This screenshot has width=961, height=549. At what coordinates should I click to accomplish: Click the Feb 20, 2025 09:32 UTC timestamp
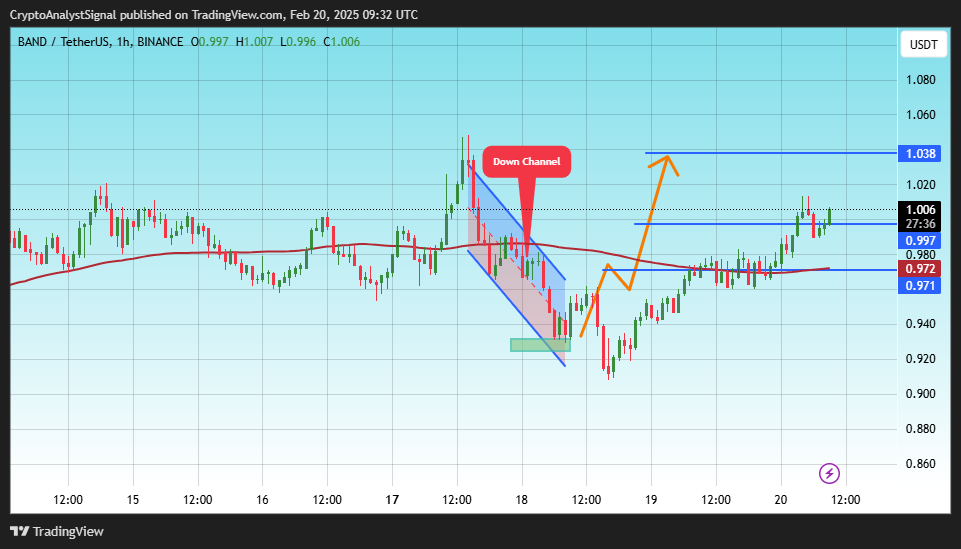coord(354,15)
